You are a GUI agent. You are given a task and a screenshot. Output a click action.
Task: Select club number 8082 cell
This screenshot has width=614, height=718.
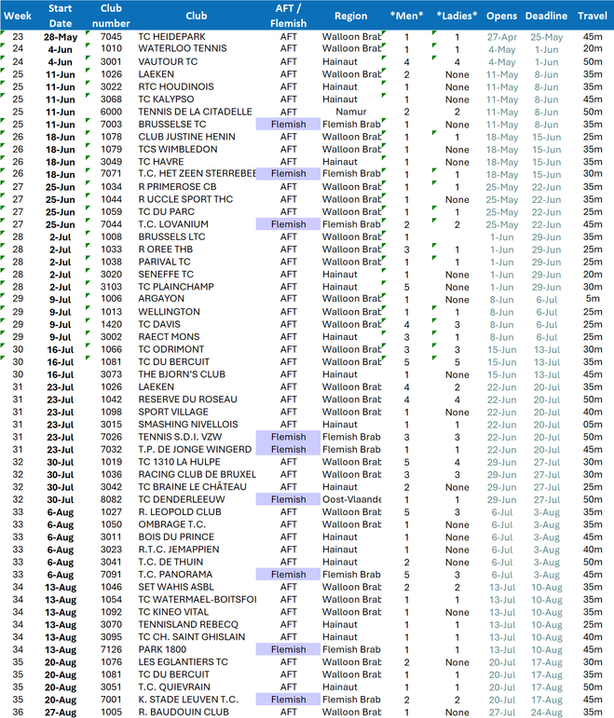[x=111, y=499]
